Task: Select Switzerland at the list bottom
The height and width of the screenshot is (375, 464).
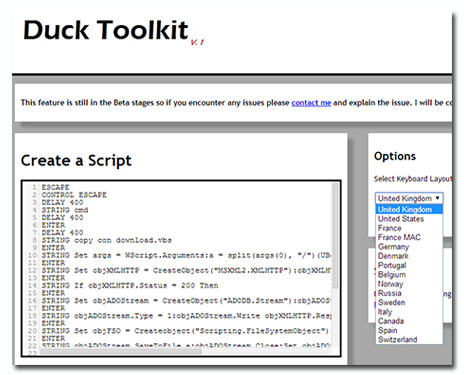Action: click(409, 340)
